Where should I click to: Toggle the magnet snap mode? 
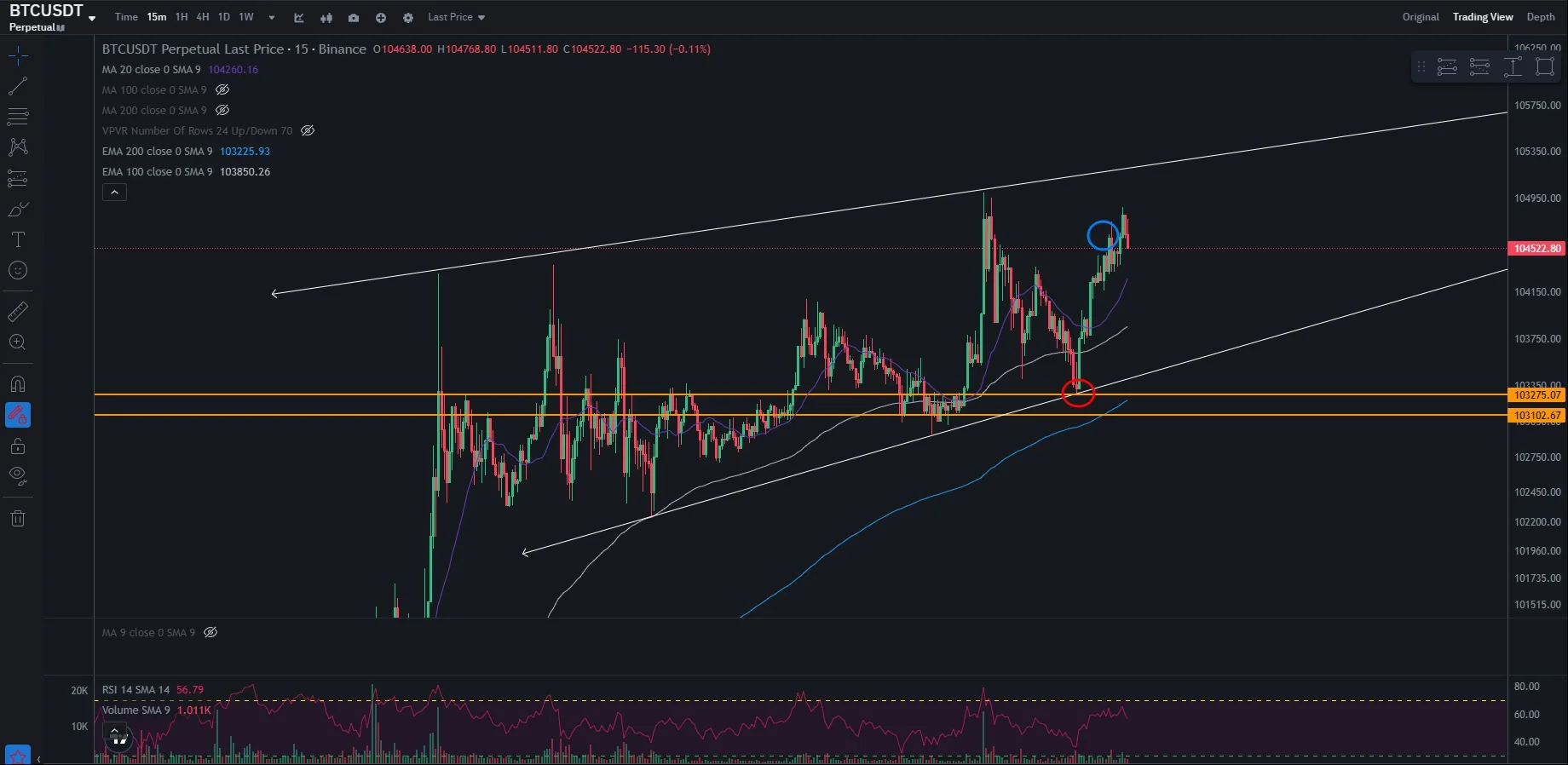pyautogui.click(x=18, y=384)
